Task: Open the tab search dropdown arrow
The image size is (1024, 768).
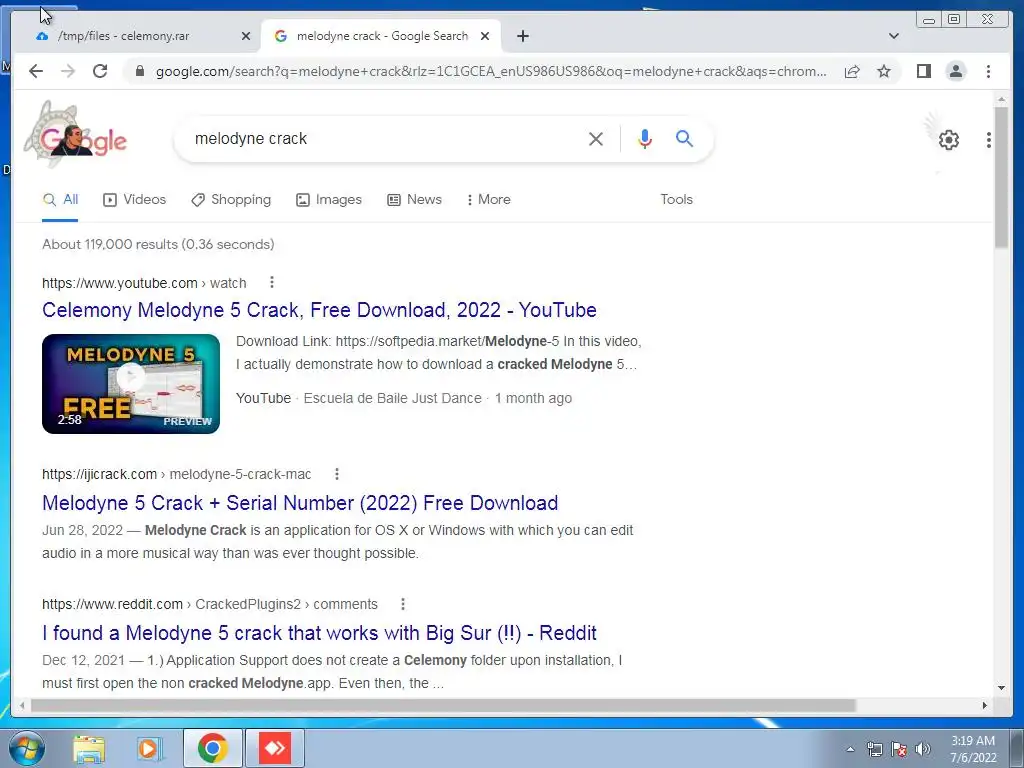Action: pos(894,36)
